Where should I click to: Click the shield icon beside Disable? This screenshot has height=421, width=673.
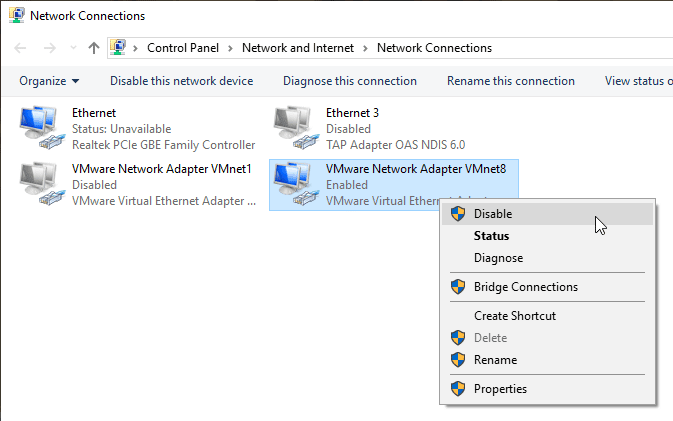coord(458,213)
